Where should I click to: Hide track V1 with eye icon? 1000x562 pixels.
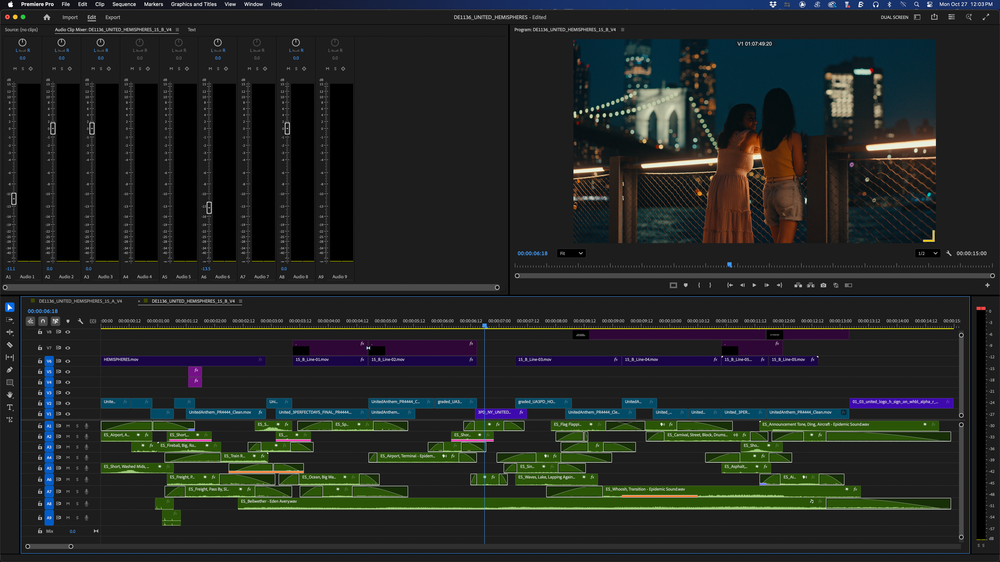pyautogui.click(x=68, y=414)
